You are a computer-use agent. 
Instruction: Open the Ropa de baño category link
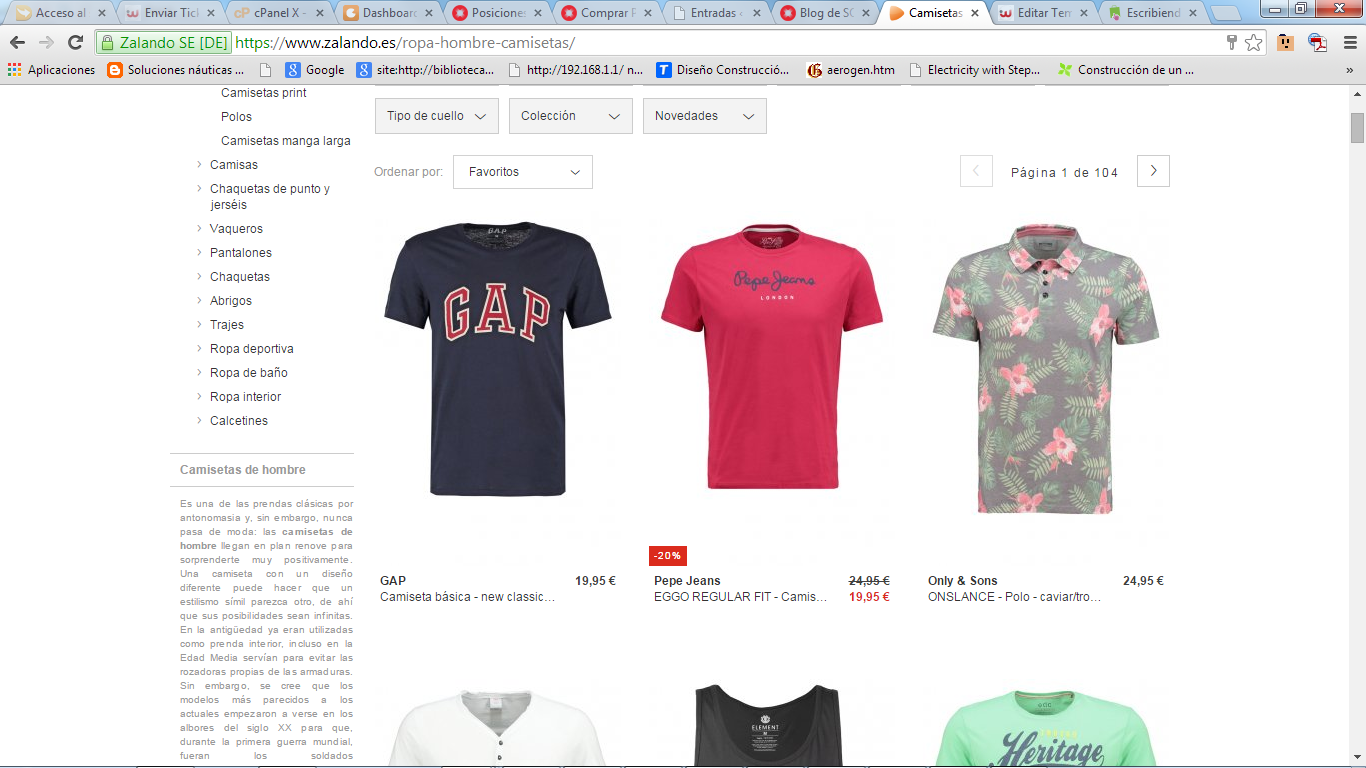pos(249,373)
